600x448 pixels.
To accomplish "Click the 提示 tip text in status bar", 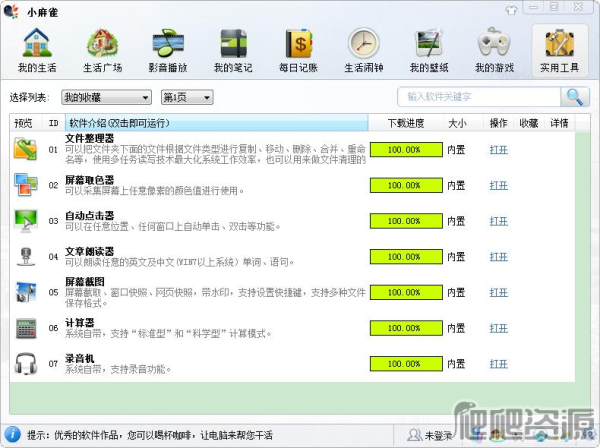I will pos(150,435).
